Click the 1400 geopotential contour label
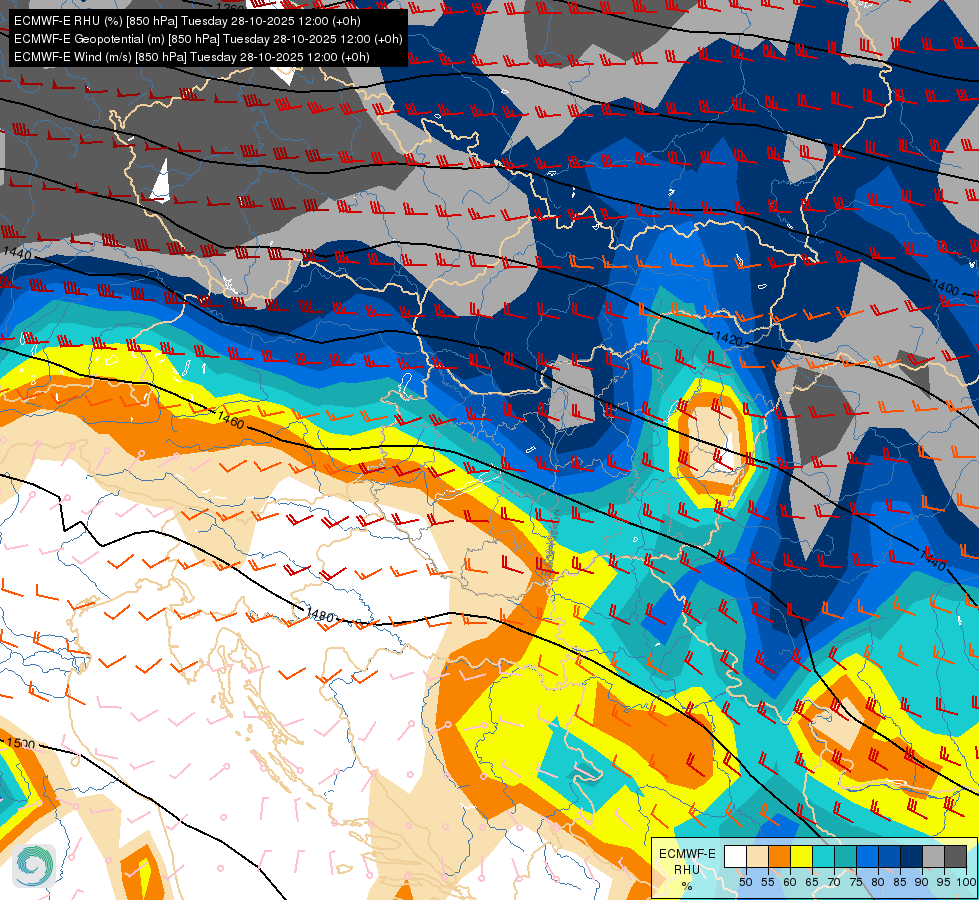 click(x=945, y=287)
